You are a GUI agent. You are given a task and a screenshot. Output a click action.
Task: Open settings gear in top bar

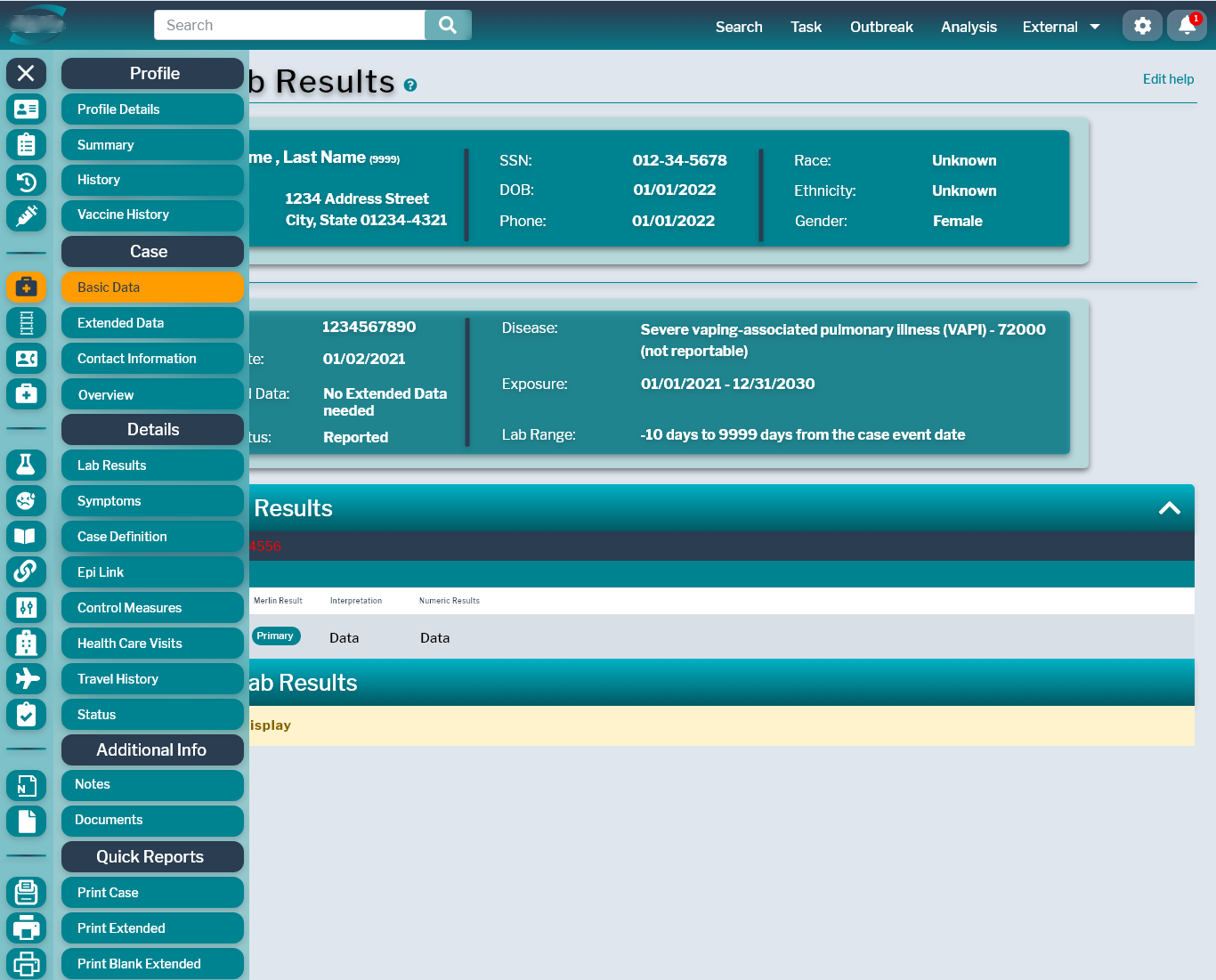pyautogui.click(x=1142, y=25)
